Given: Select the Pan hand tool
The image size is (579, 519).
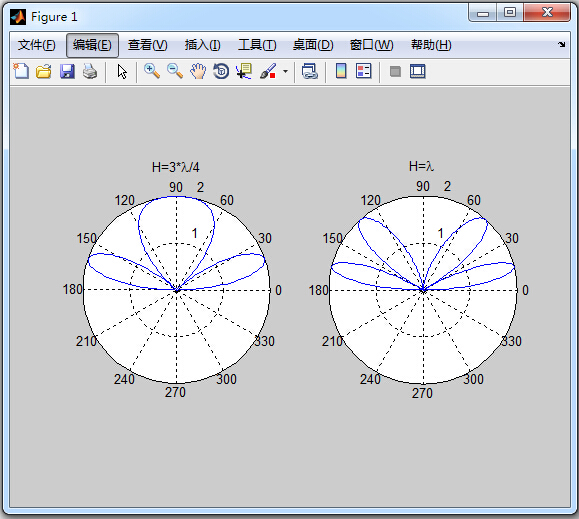Looking at the screenshot, I should 198,71.
